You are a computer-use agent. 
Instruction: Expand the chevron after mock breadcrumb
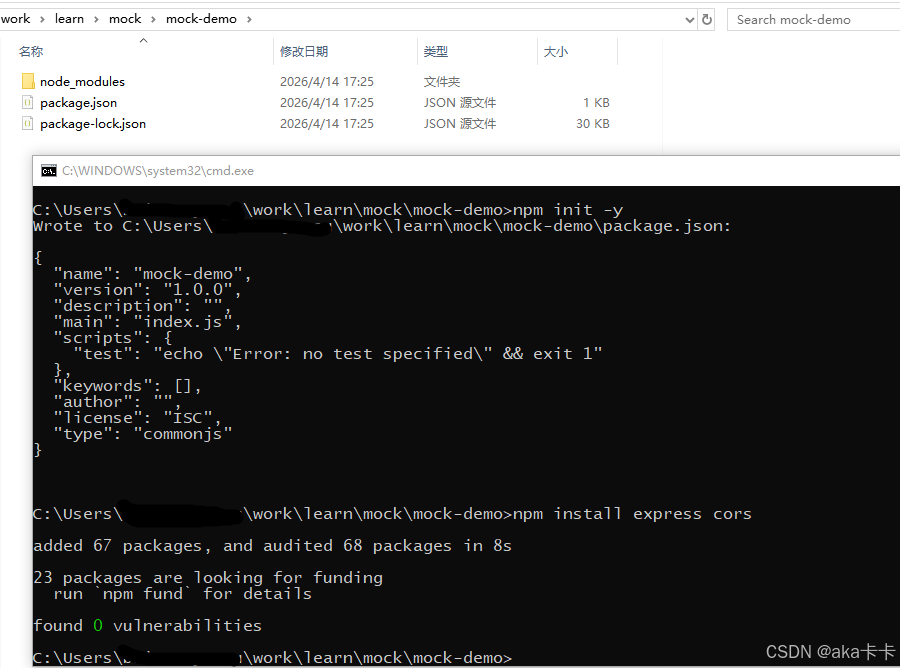pos(153,20)
